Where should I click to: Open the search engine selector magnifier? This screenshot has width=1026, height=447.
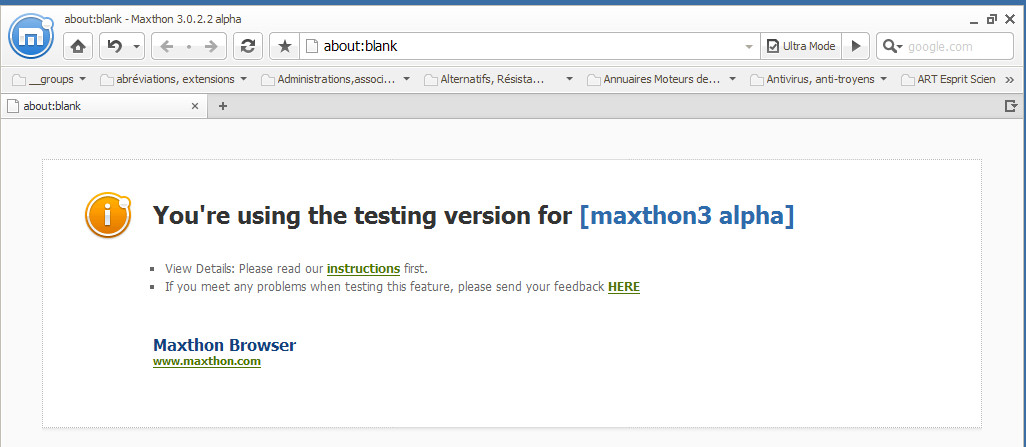tap(892, 46)
